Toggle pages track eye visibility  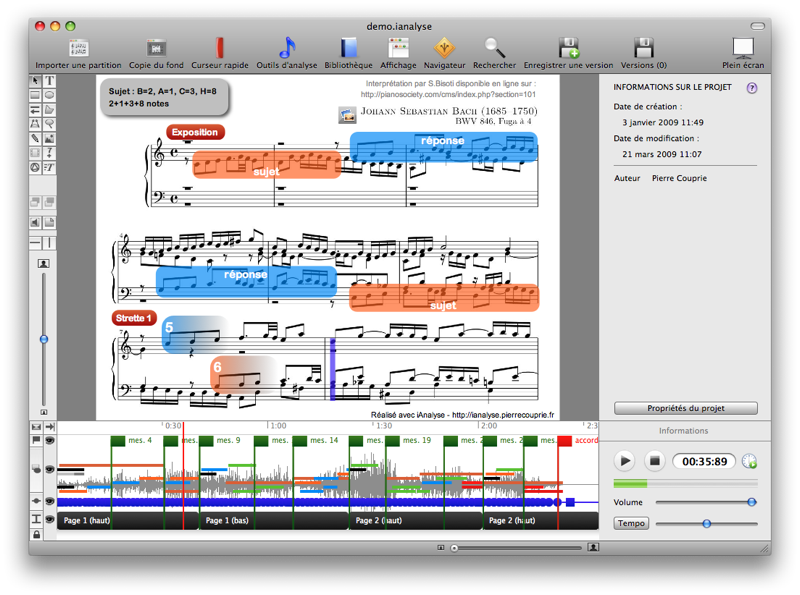50,519
